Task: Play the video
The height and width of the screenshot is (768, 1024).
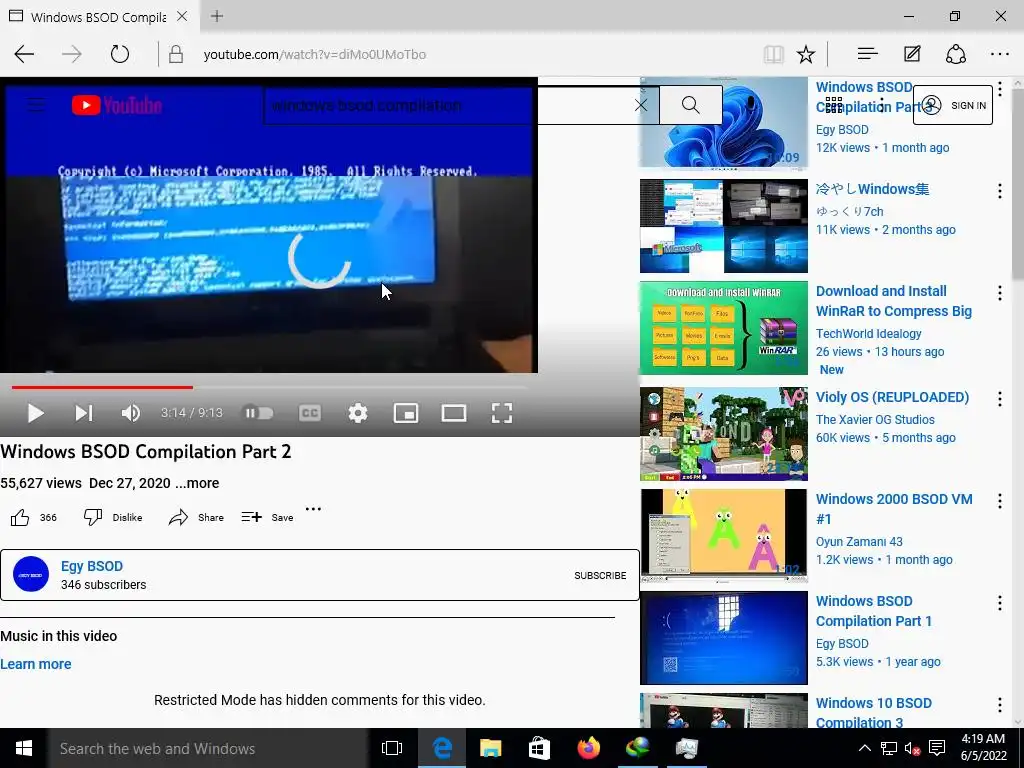Action: pos(35,413)
